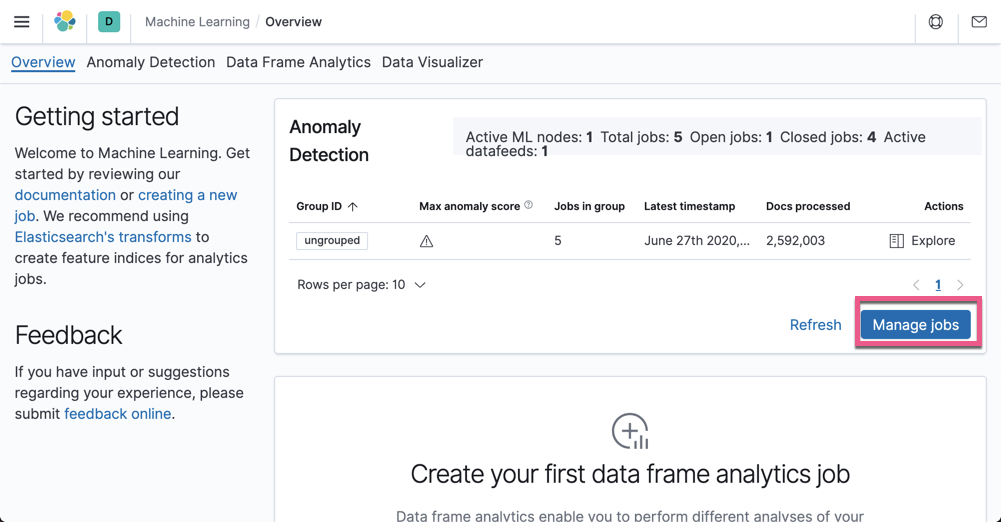Go to previous page arrow

point(916,285)
